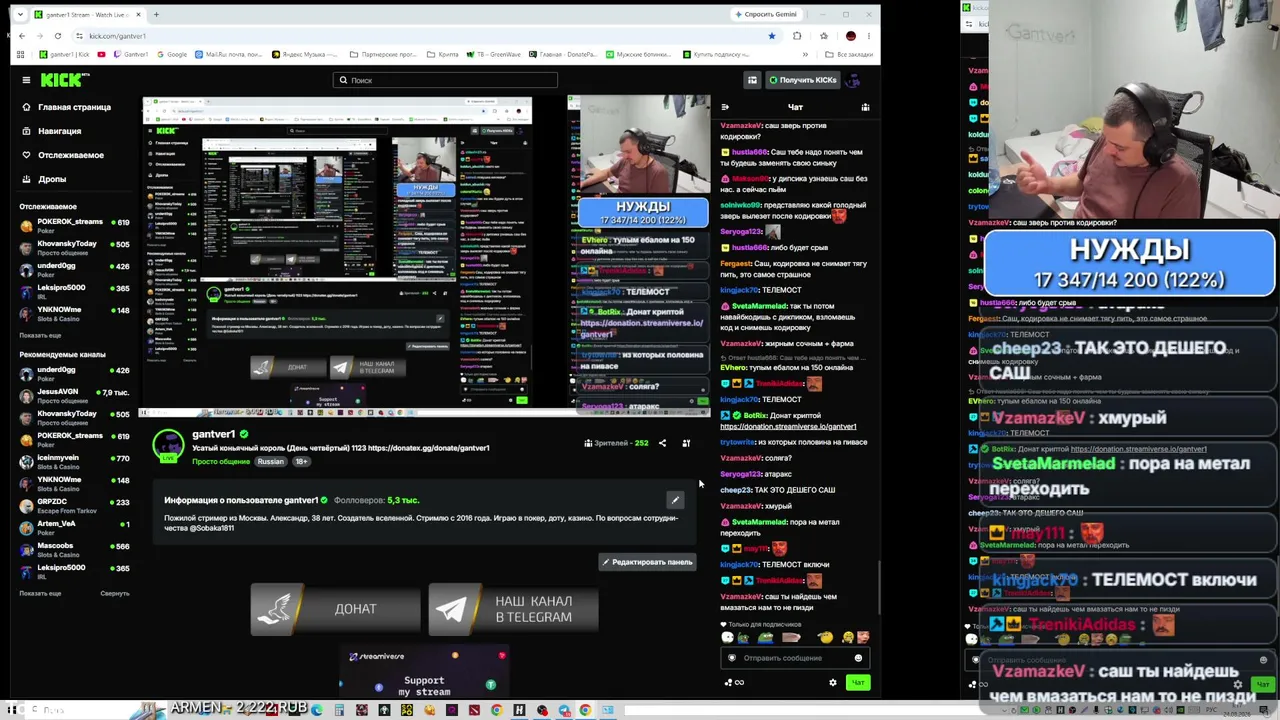Click Редактировать панель button
This screenshot has height=720, width=1280.
tap(647, 562)
